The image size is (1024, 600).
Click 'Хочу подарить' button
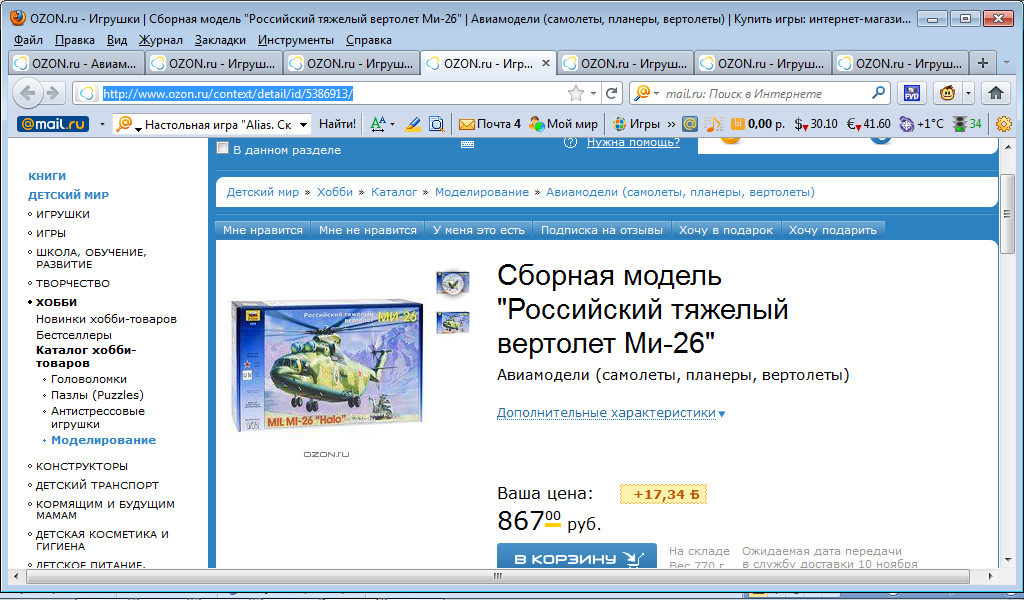click(833, 230)
